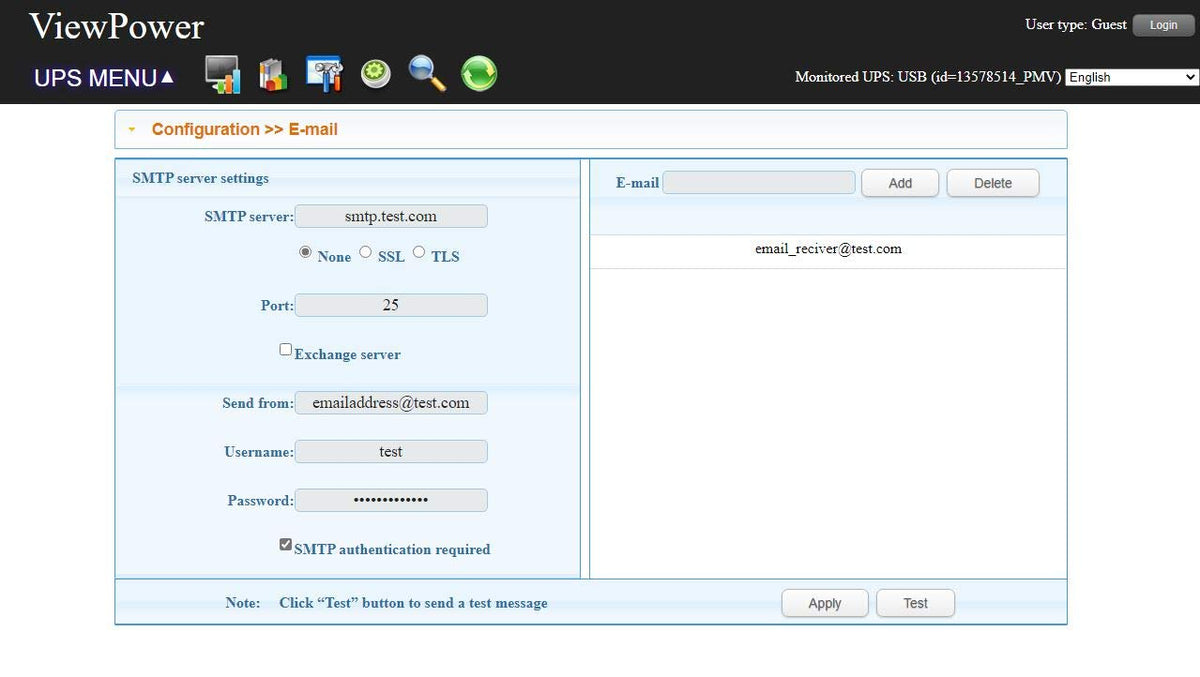Select the None encryption radio button

pyautogui.click(x=305, y=253)
